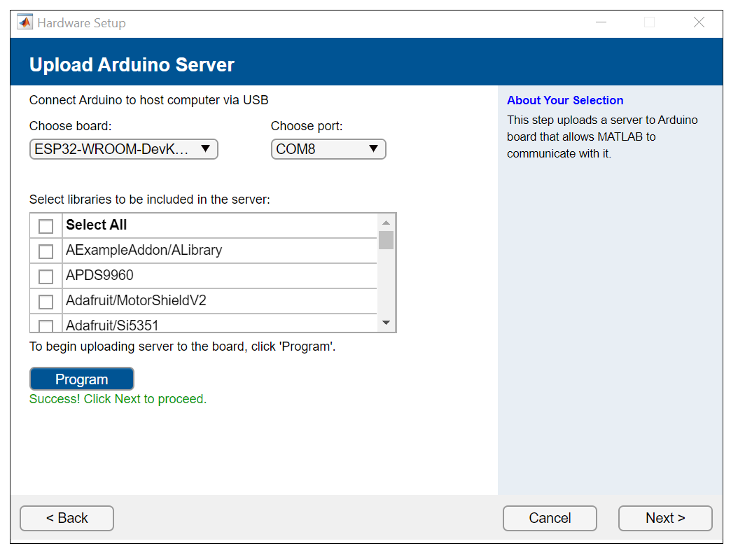Tick the Select All checkbox
731x553 pixels.
(x=46, y=226)
